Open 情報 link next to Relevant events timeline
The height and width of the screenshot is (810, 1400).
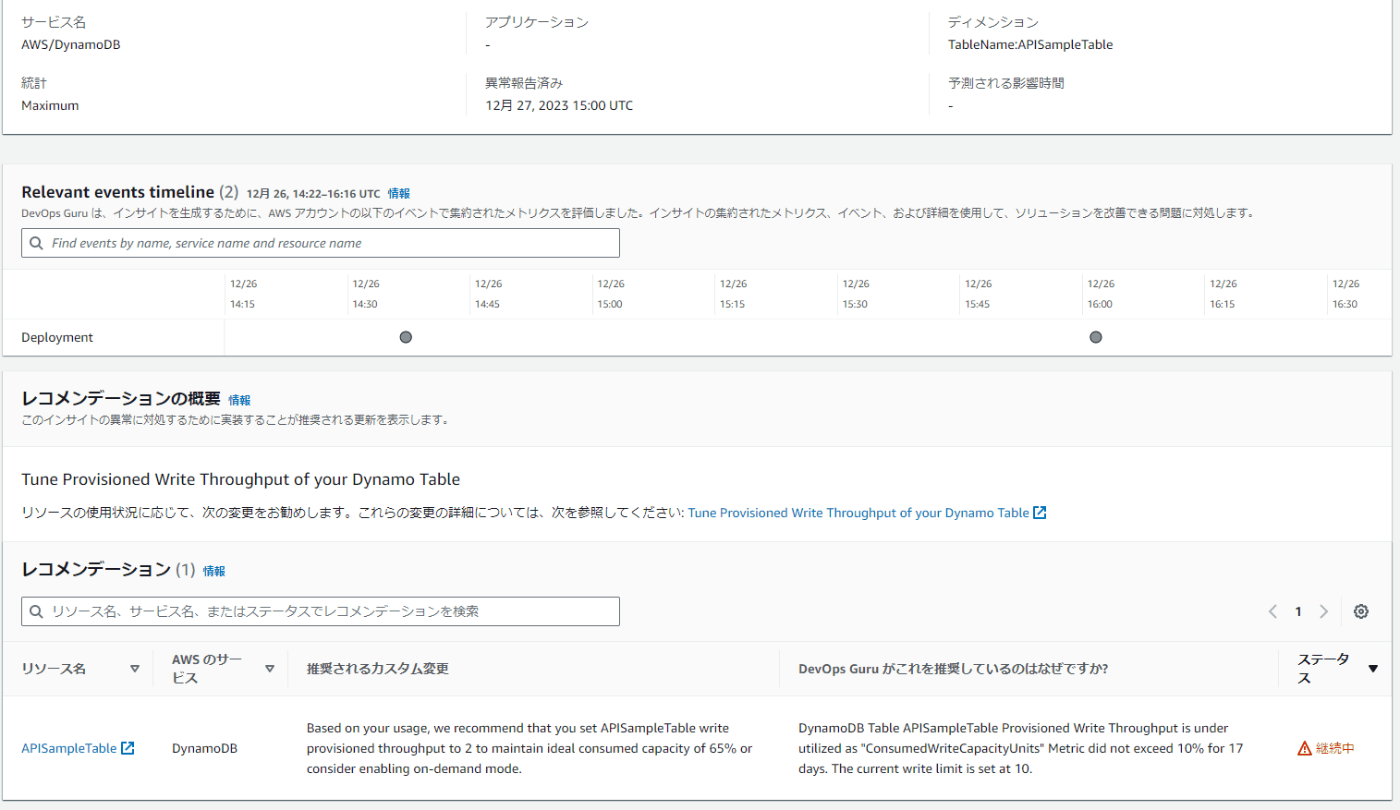point(399,193)
